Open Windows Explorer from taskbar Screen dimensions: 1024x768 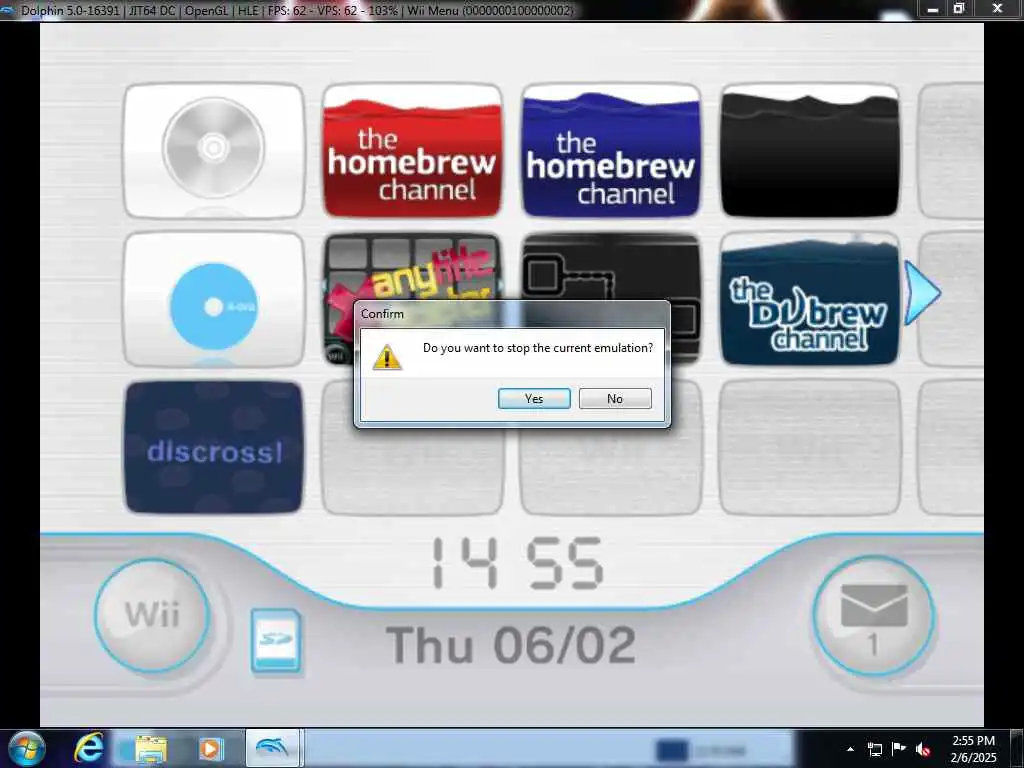(x=151, y=749)
